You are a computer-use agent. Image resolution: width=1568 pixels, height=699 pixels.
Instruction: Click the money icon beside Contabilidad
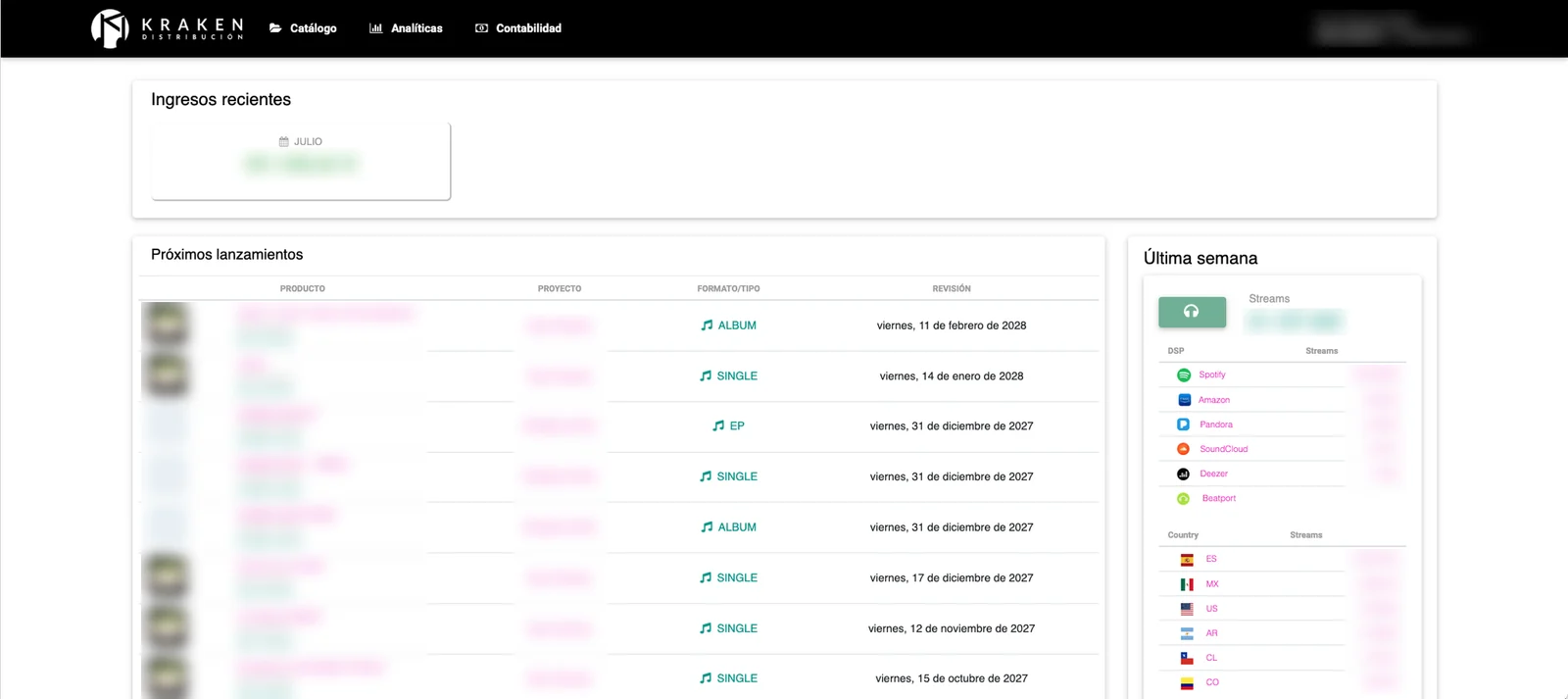point(481,28)
